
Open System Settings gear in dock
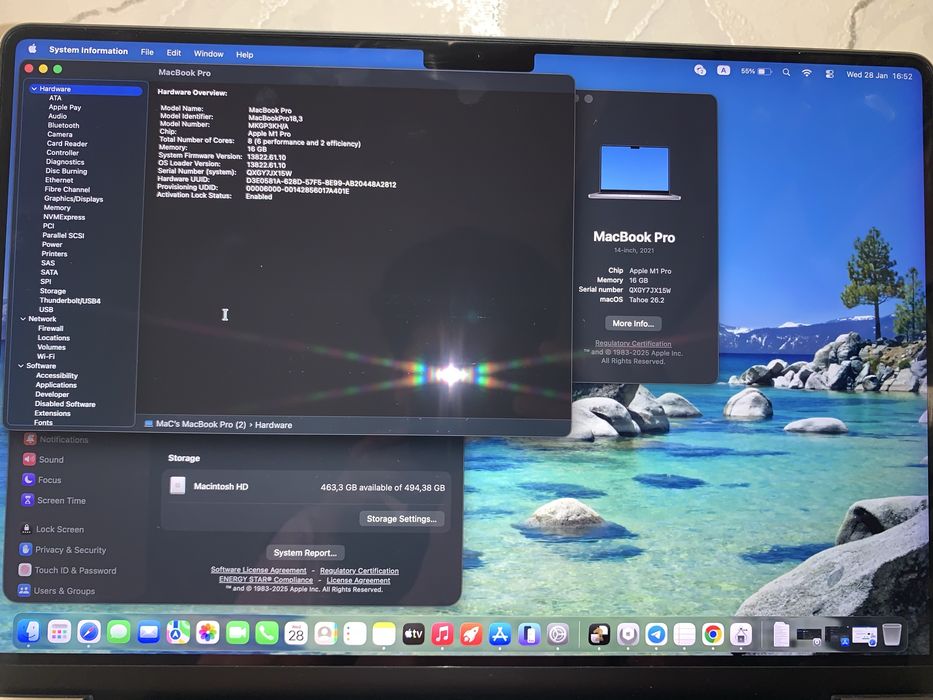pyautogui.click(x=558, y=635)
